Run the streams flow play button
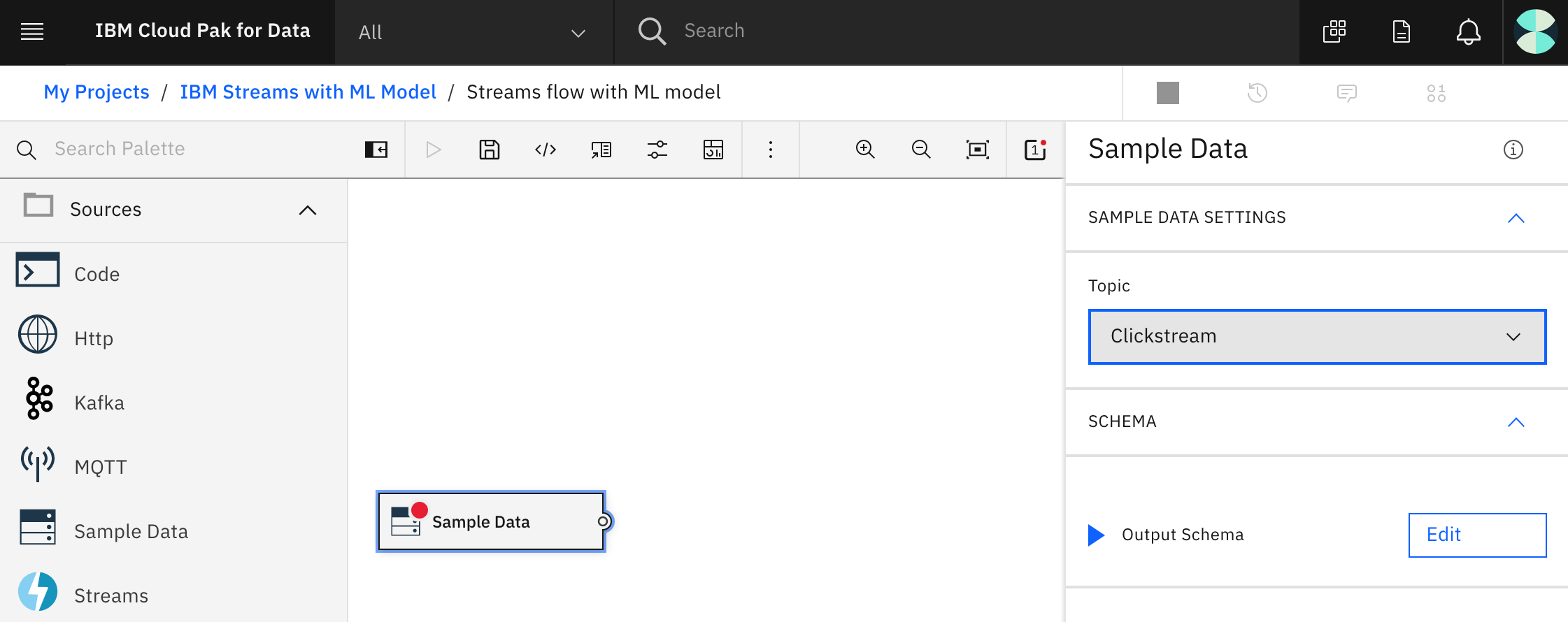 (x=434, y=150)
